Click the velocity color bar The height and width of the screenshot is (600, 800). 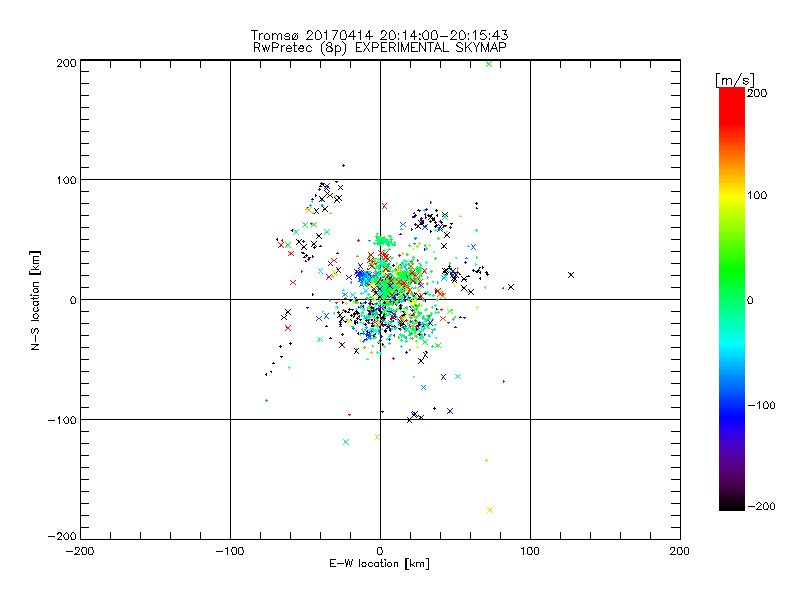pos(732,298)
